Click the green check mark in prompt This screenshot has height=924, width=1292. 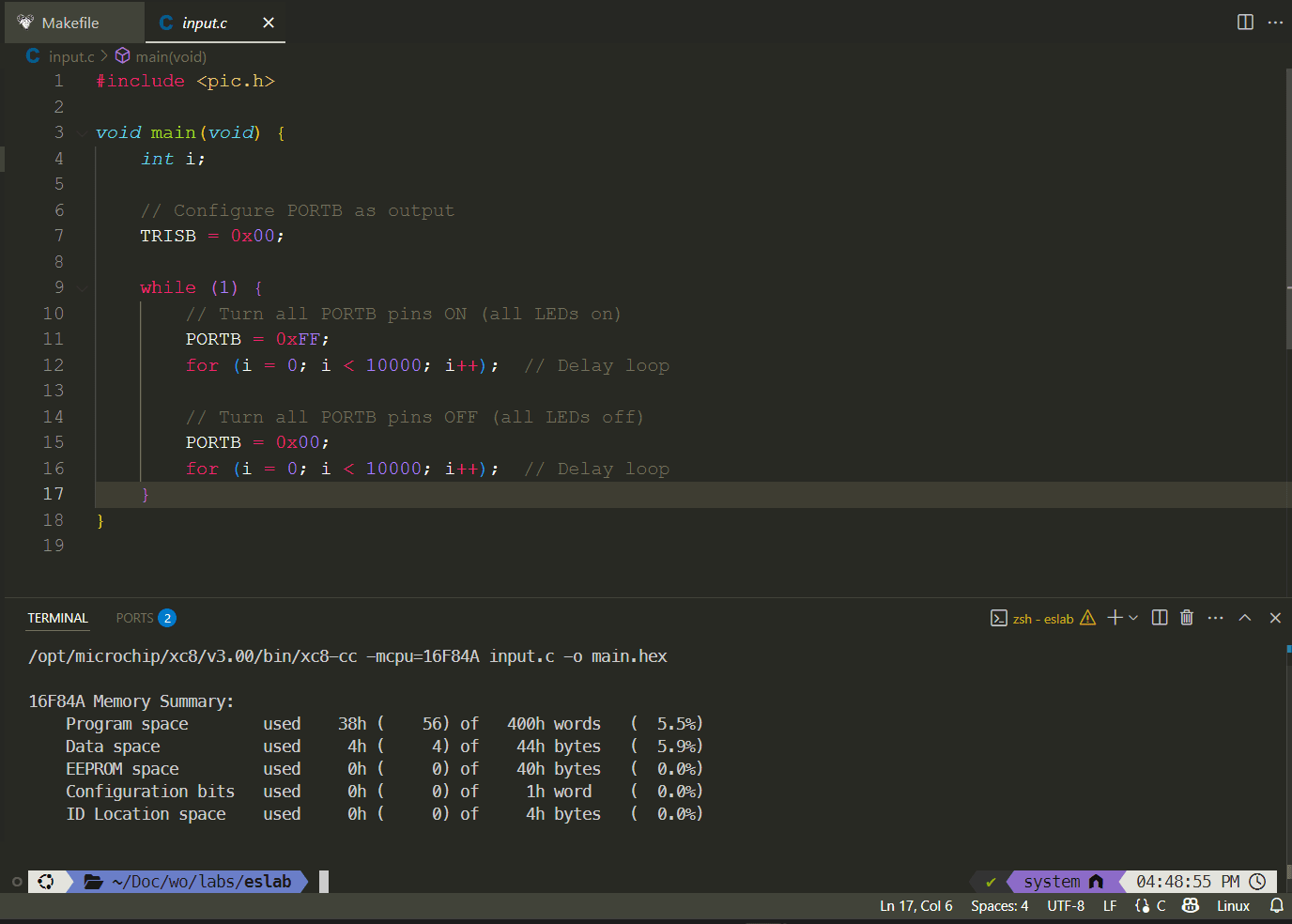(x=991, y=882)
